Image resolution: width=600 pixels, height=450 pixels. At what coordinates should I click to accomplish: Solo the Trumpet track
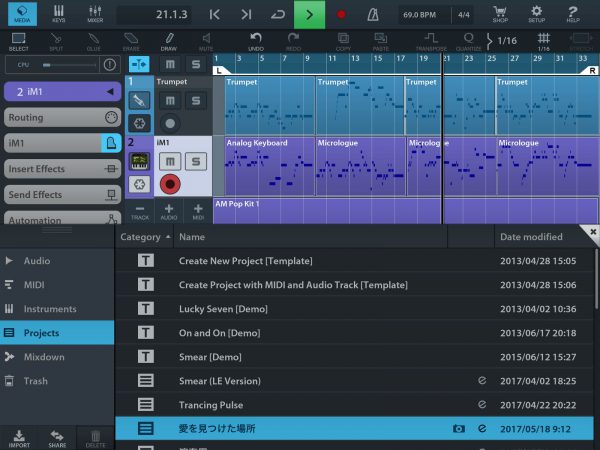point(196,101)
